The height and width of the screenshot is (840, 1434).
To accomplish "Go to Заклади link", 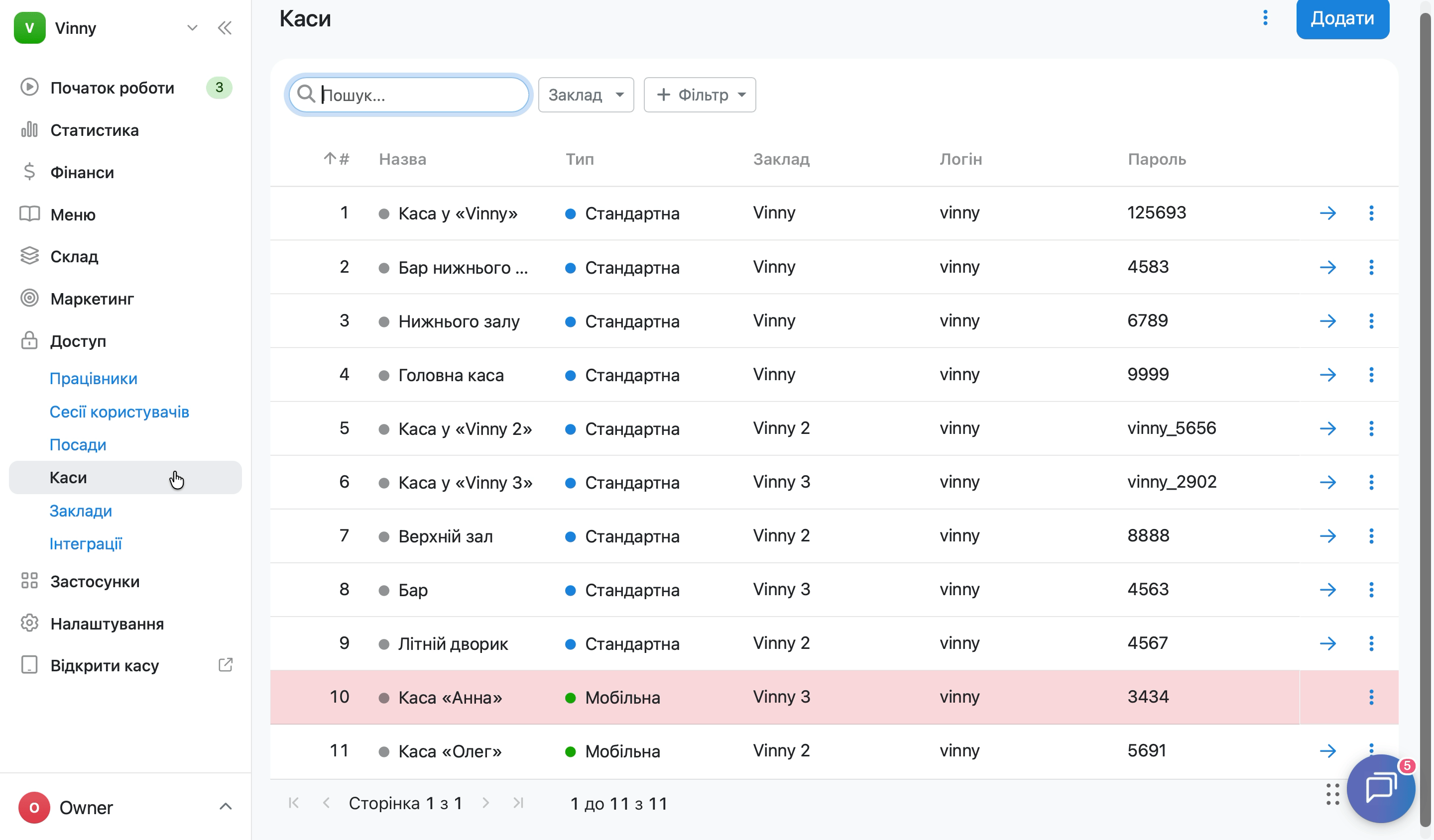I will click(x=80, y=511).
